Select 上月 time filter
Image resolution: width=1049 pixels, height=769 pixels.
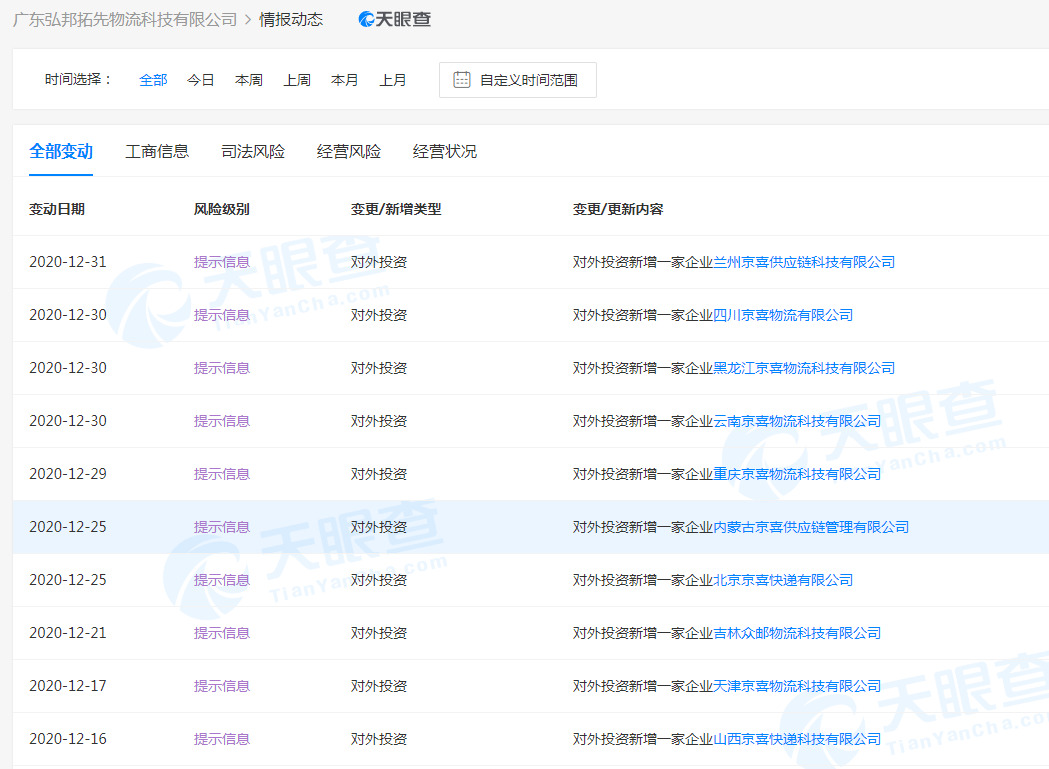(393, 80)
